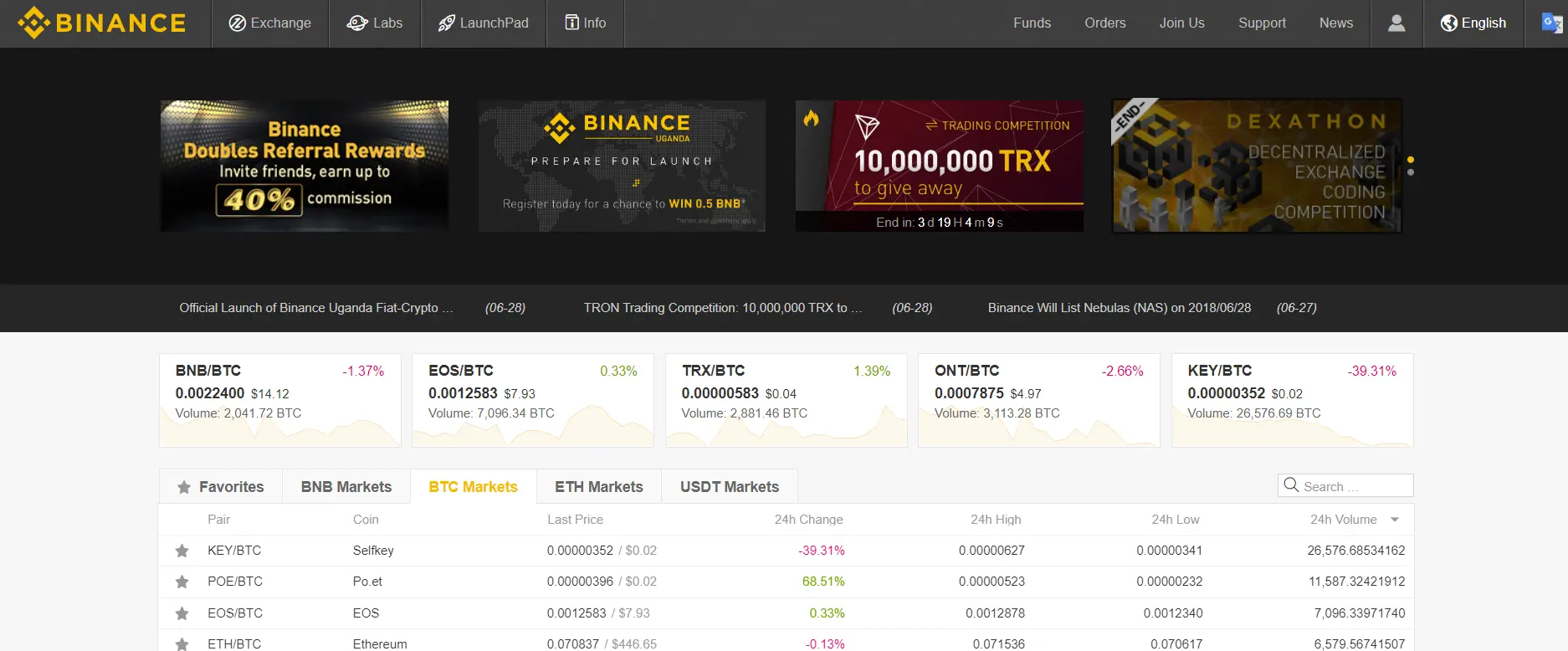
Task: Favorite the EOS/BTC pair star
Action: (182, 613)
